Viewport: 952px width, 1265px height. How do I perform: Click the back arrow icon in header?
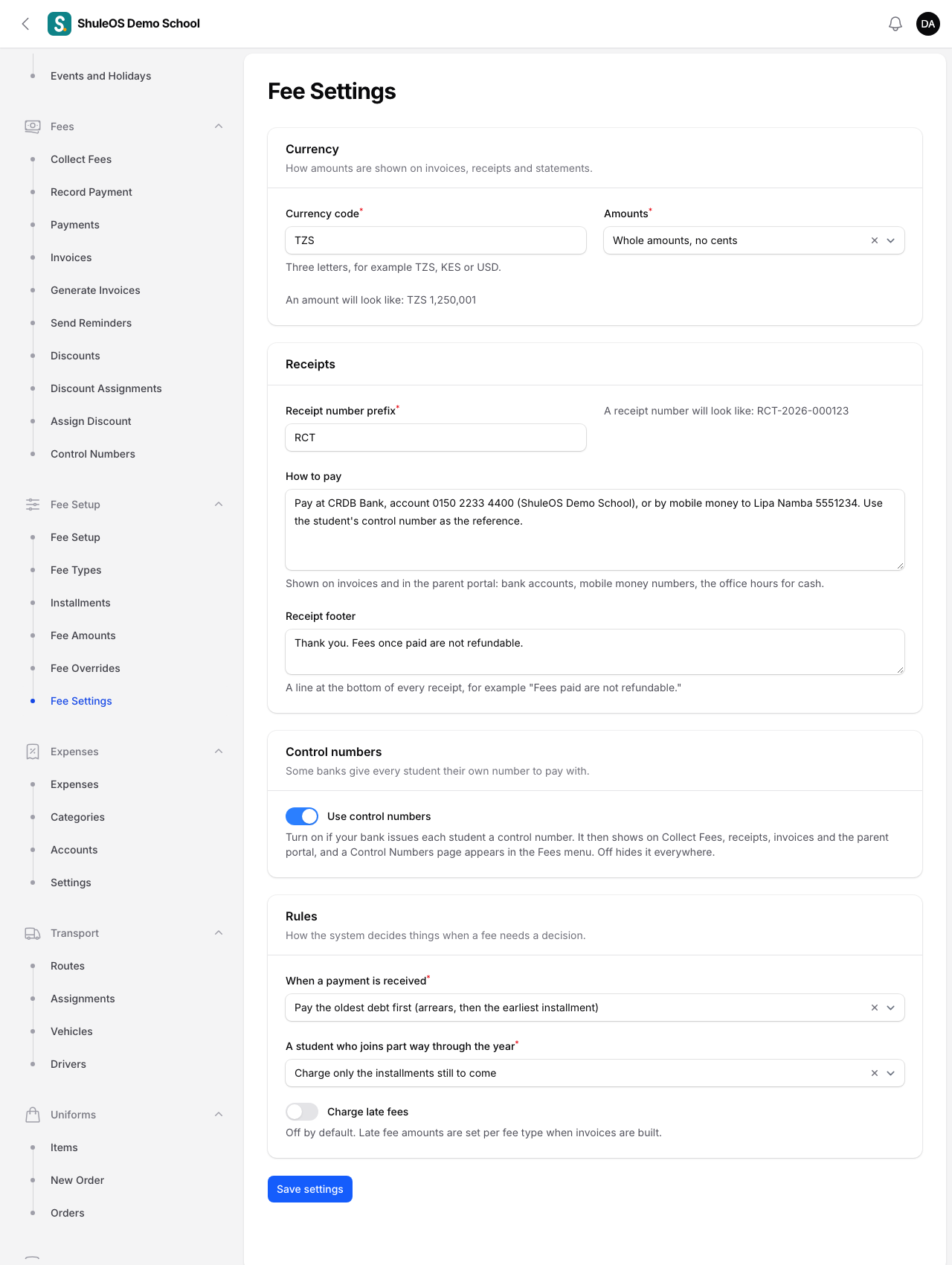pos(26,24)
